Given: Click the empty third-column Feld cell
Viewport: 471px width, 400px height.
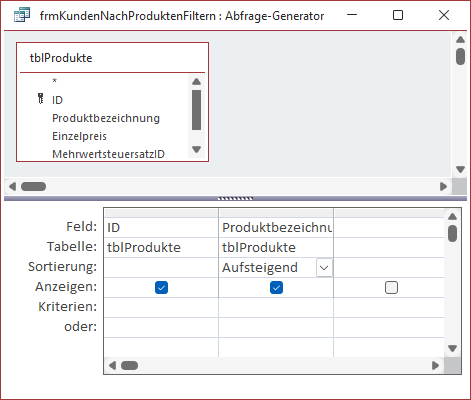Looking at the screenshot, I should click(x=389, y=228).
